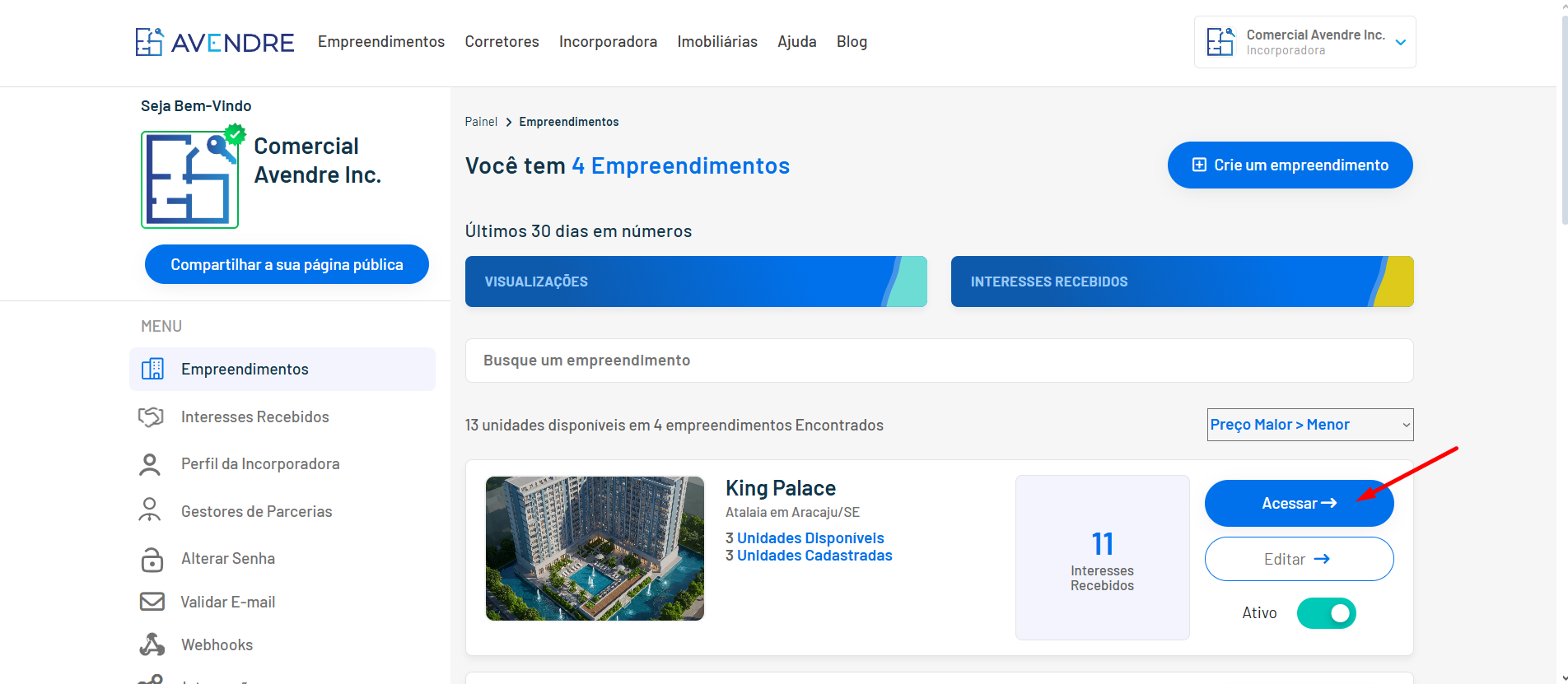Toggle the Ativo switch for King Palace
Viewport: 1568px width, 684px height.
coord(1326,613)
